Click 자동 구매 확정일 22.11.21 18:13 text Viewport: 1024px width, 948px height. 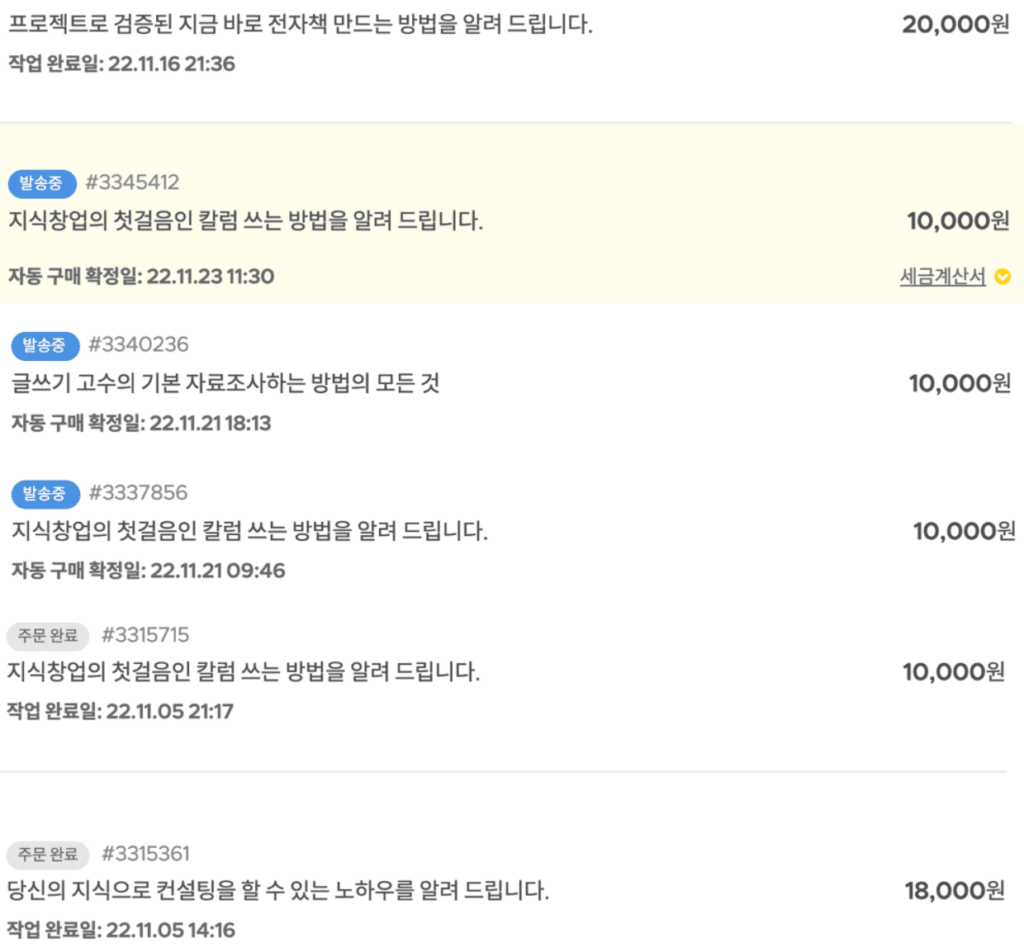[141, 424]
